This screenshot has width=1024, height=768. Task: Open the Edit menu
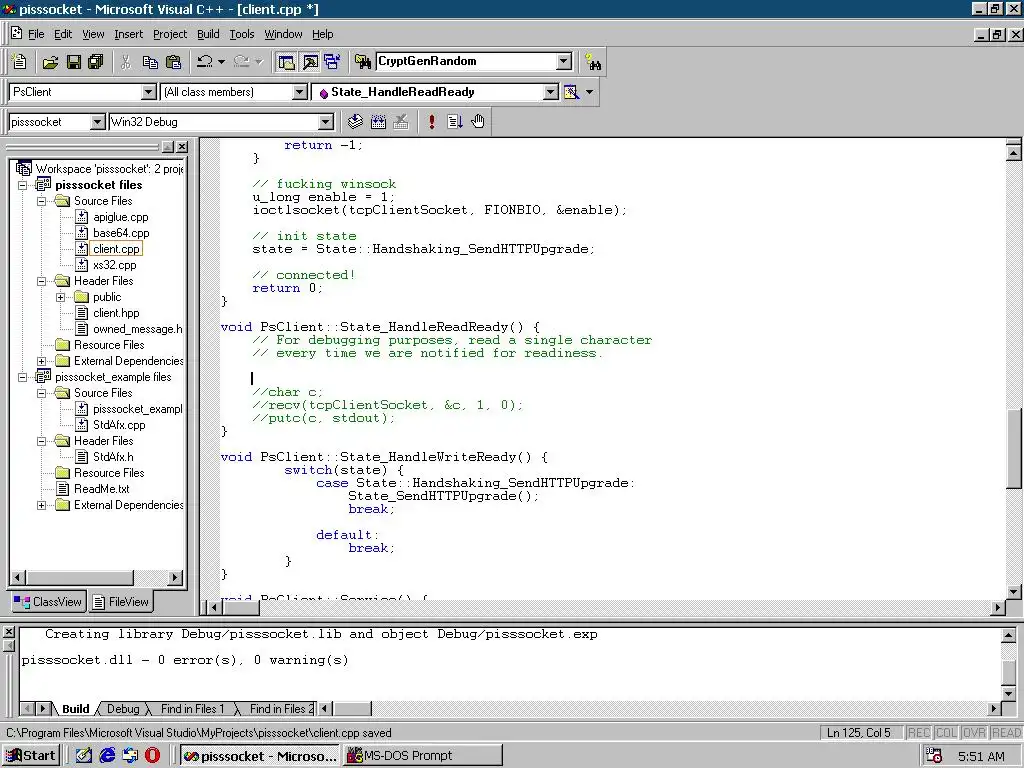[x=63, y=34]
